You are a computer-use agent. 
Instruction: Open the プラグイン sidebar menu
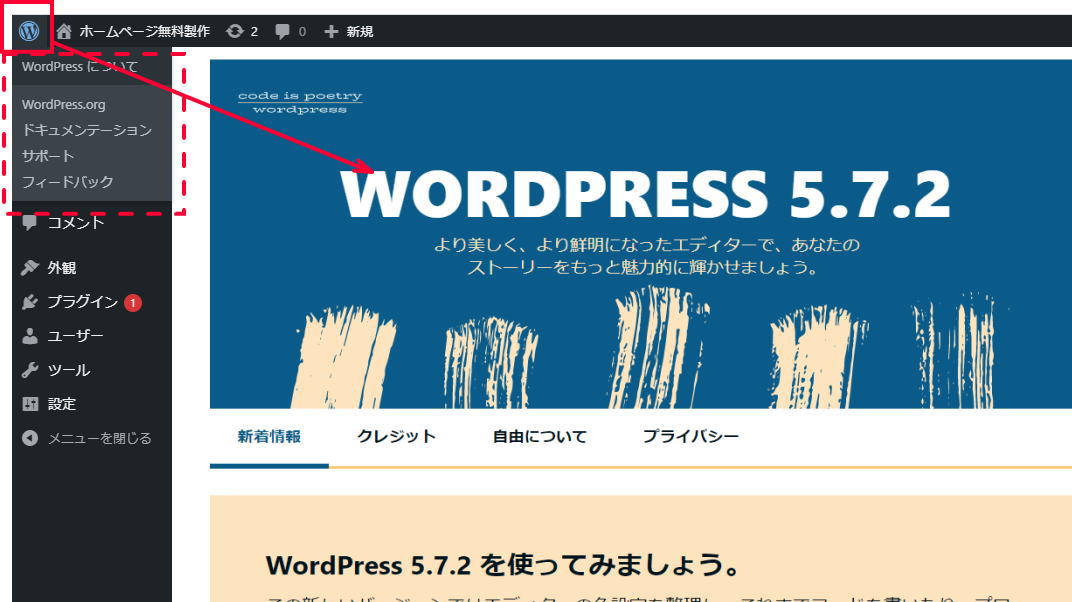tap(83, 302)
